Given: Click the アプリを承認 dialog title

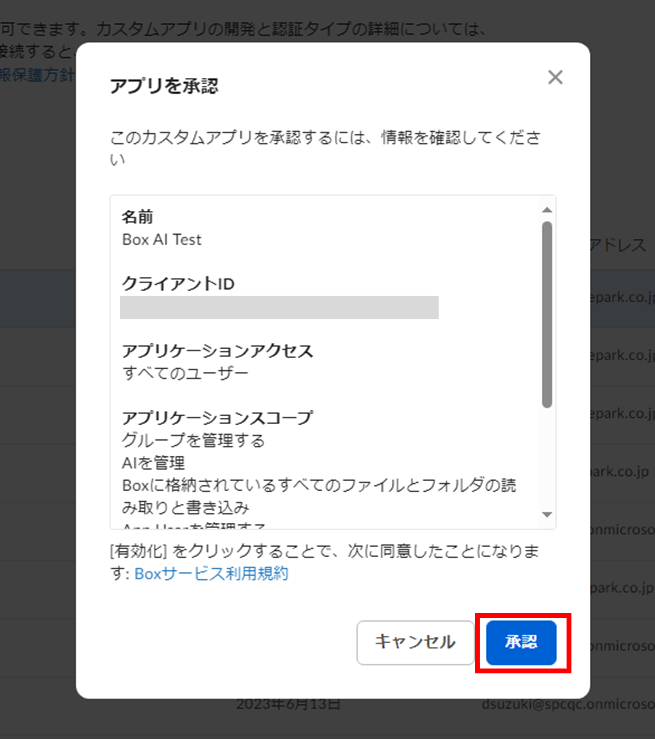Looking at the screenshot, I should click(164, 86).
